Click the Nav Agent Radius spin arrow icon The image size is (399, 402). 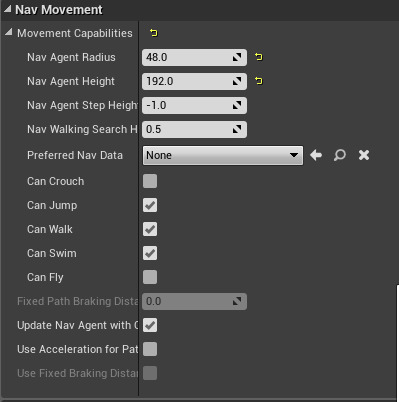pyautogui.click(x=237, y=57)
